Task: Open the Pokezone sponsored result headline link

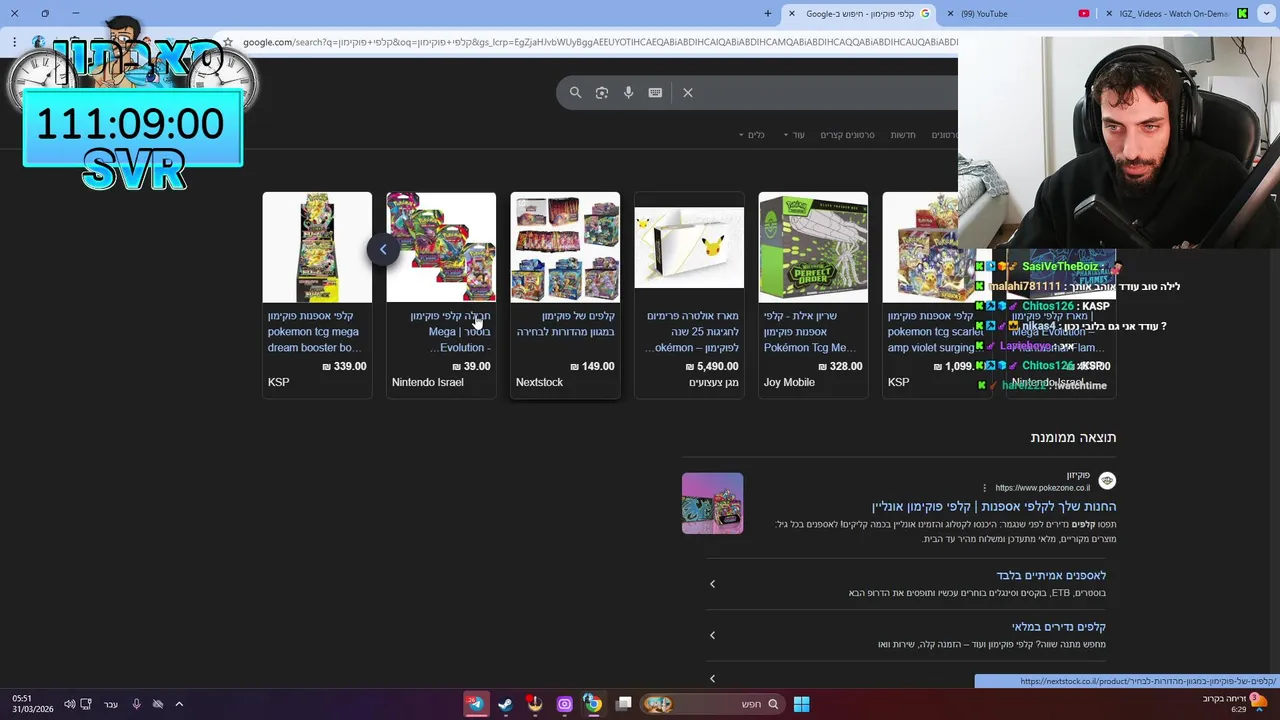Action: tap(994, 506)
